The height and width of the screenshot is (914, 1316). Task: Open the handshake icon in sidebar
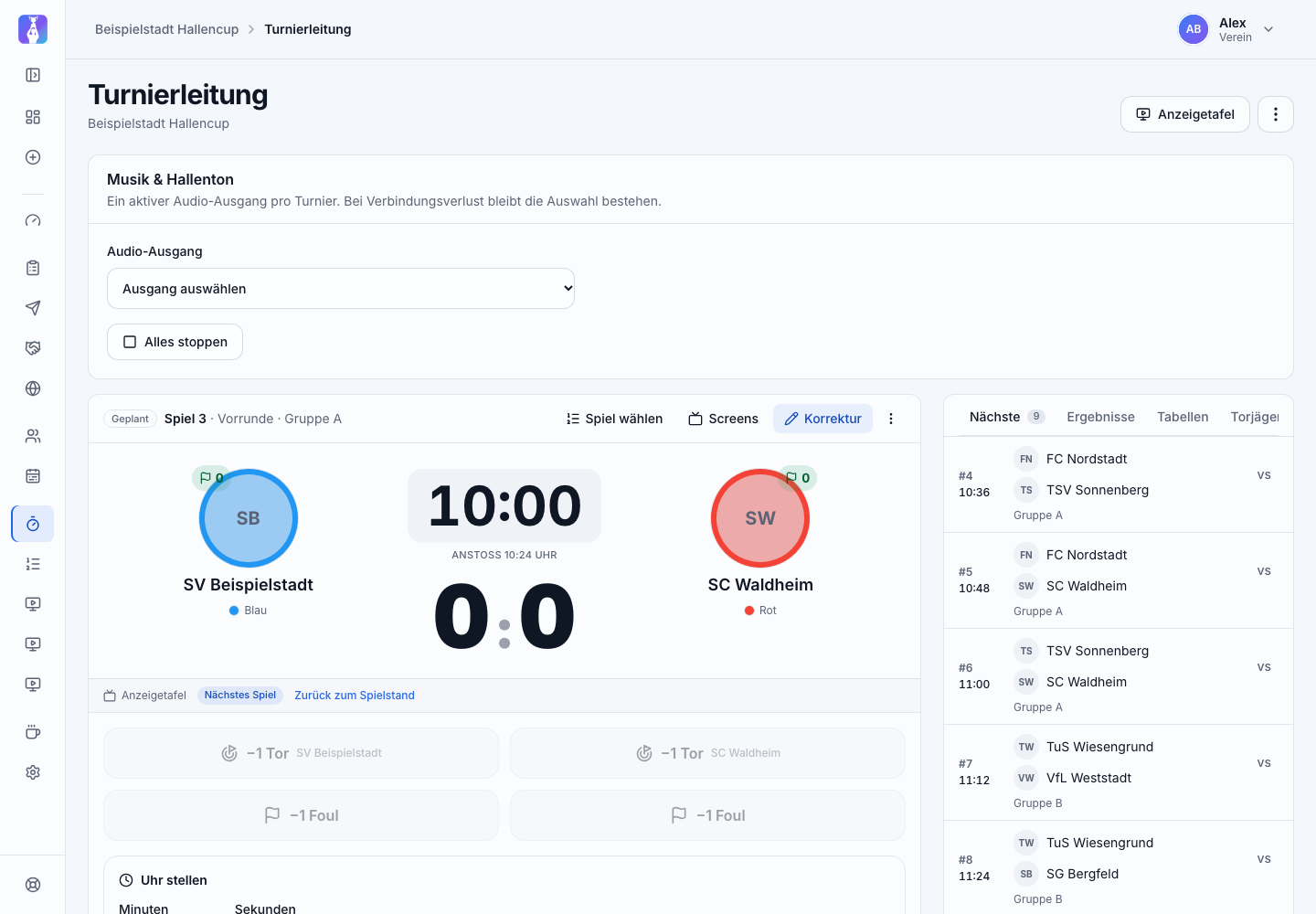[33, 348]
